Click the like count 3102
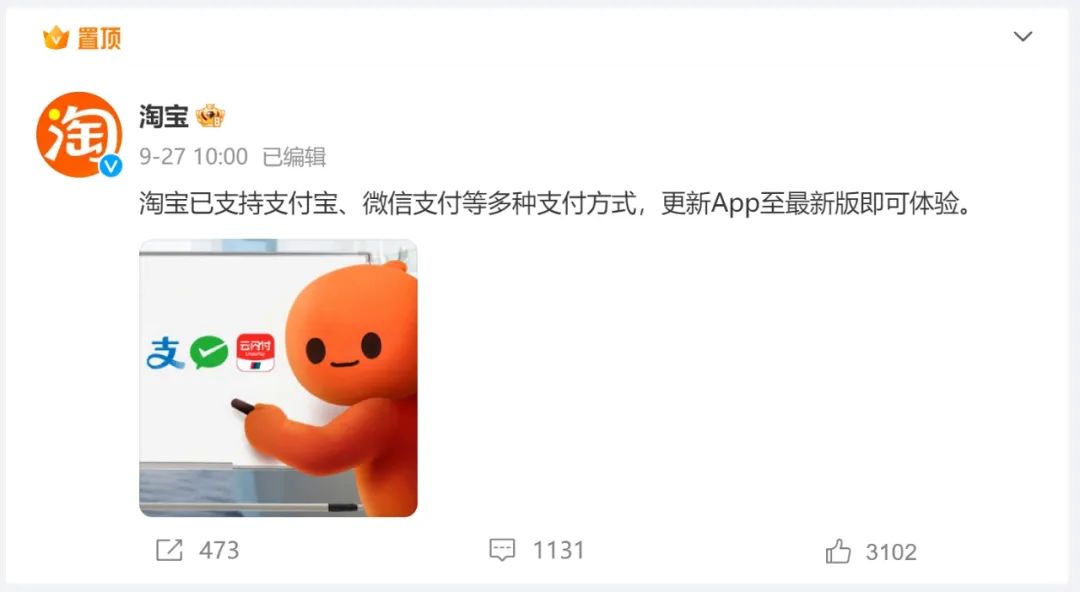Image resolution: width=1080 pixels, height=592 pixels. tap(891, 552)
